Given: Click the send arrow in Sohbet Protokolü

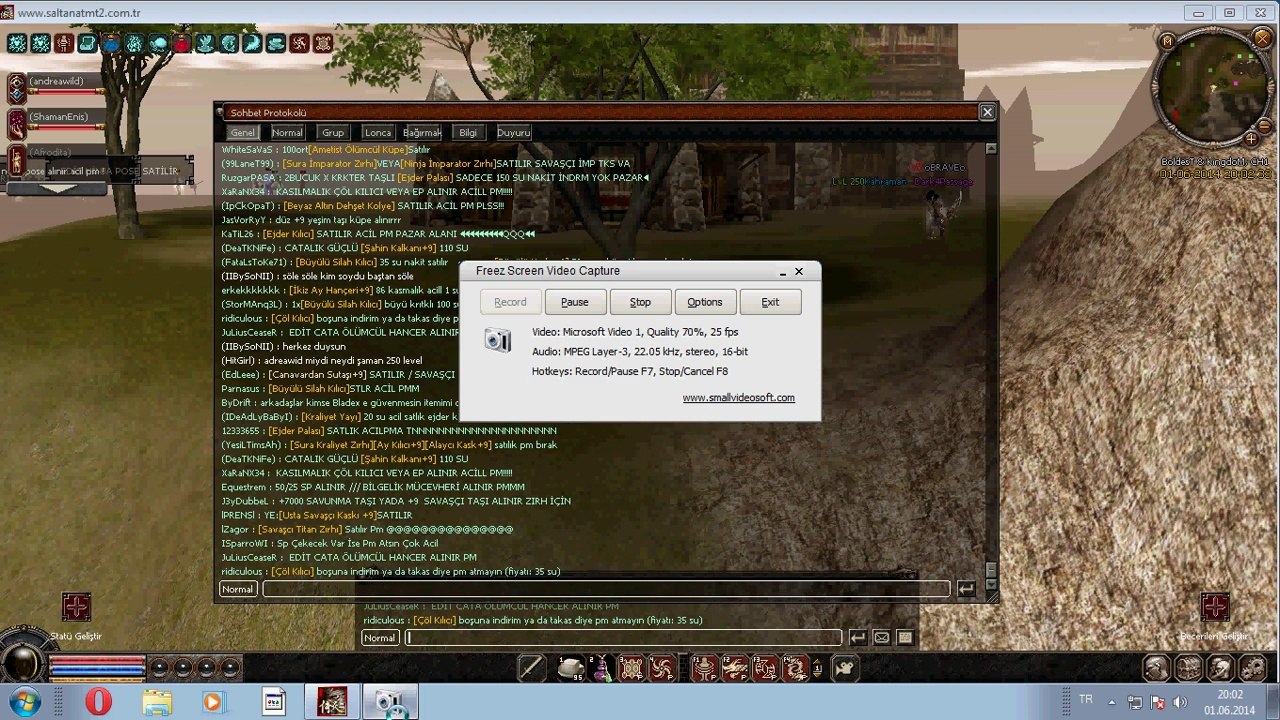Looking at the screenshot, I should point(966,589).
